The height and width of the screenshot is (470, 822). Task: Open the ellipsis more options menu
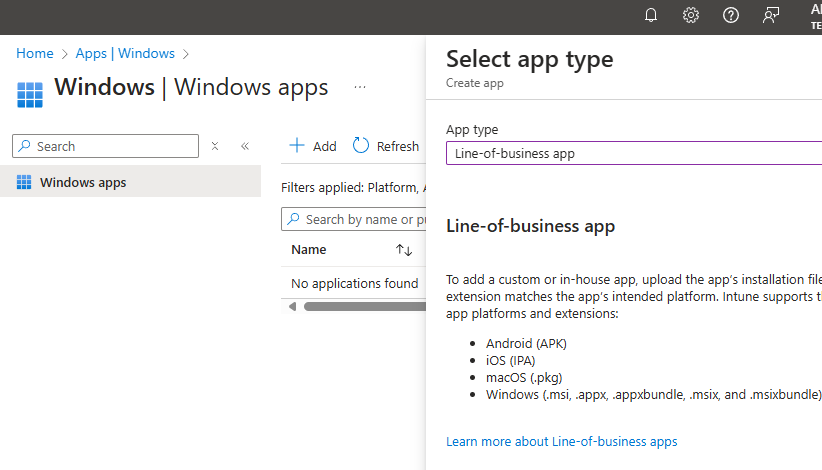click(x=360, y=87)
